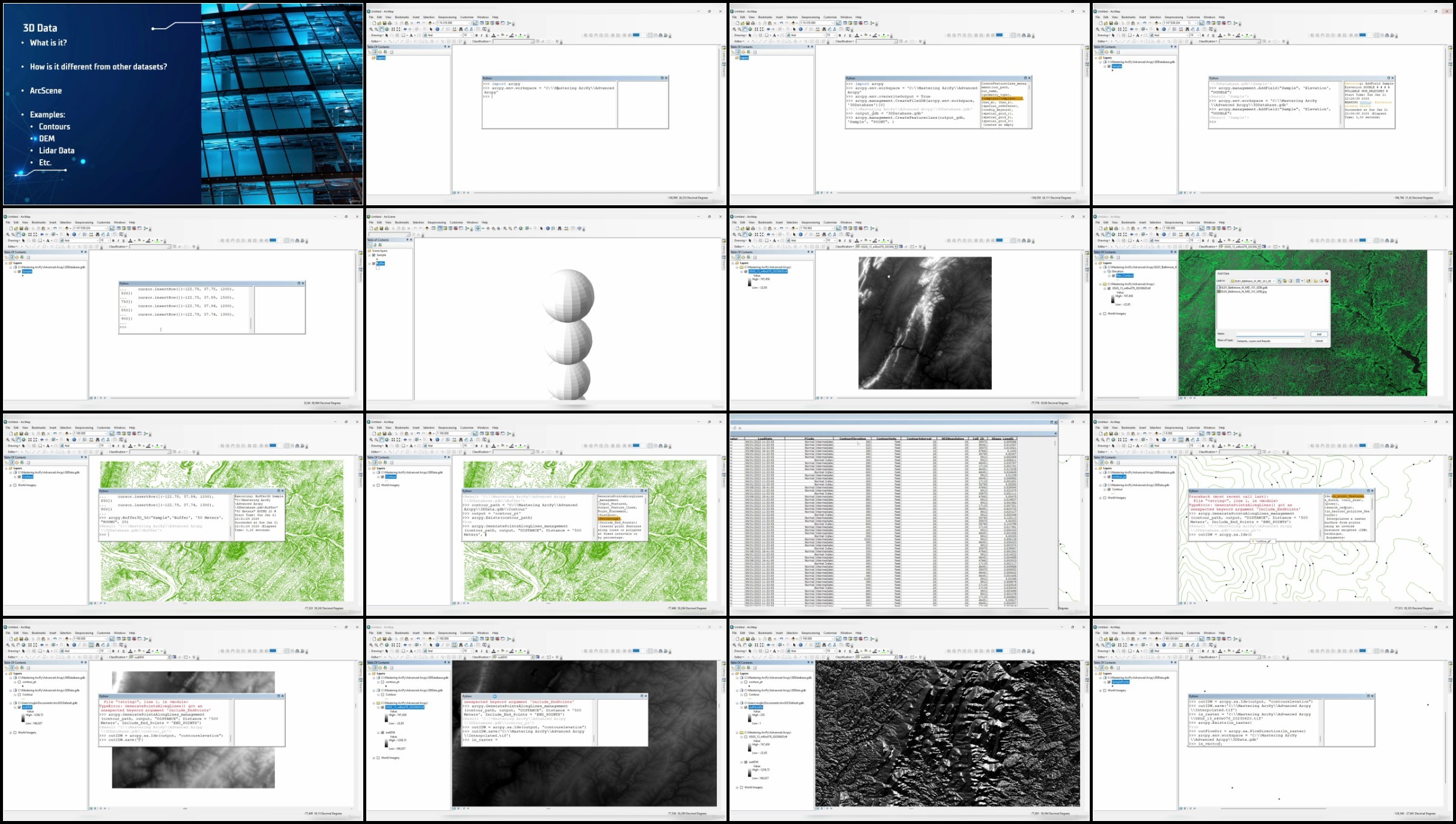Select the Navigate tool in the ArcScene toolbar
This screenshot has width=1456, height=824.
(478, 229)
